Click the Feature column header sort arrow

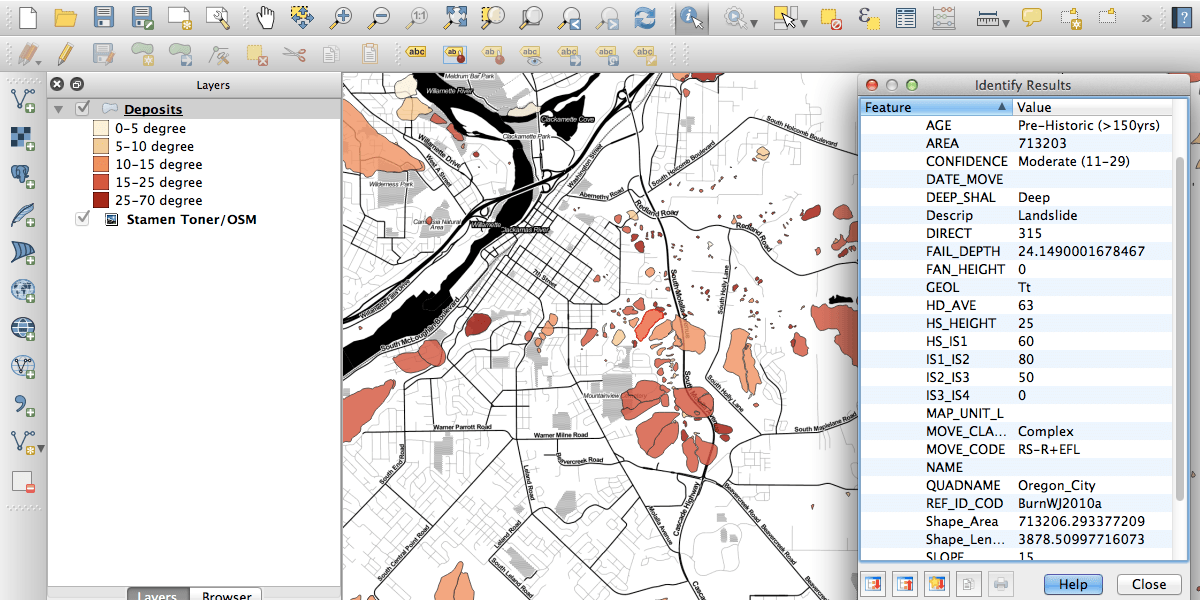[x=1002, y=107]
